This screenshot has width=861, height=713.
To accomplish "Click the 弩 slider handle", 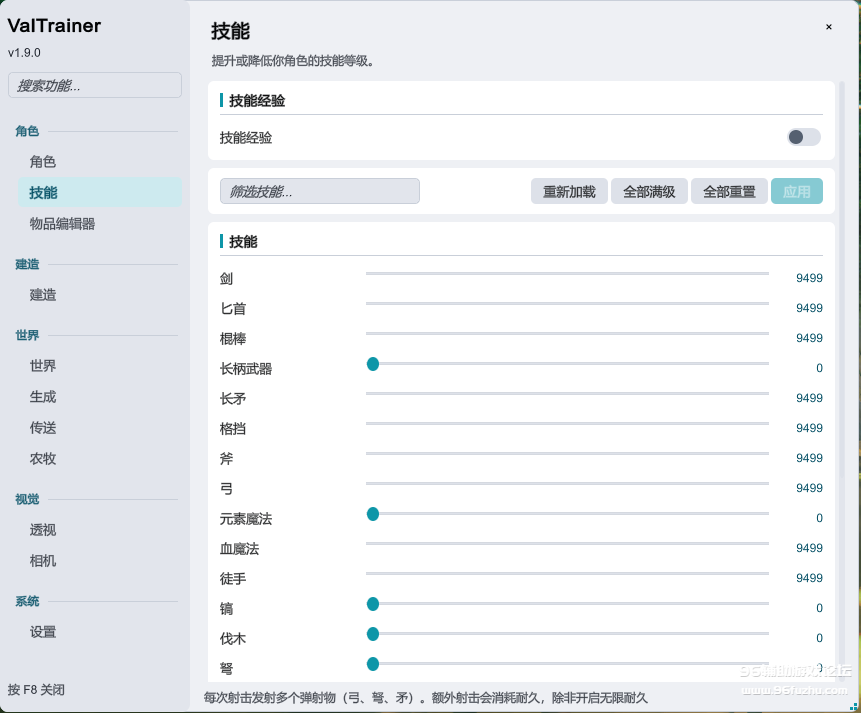I will (373, 664).
